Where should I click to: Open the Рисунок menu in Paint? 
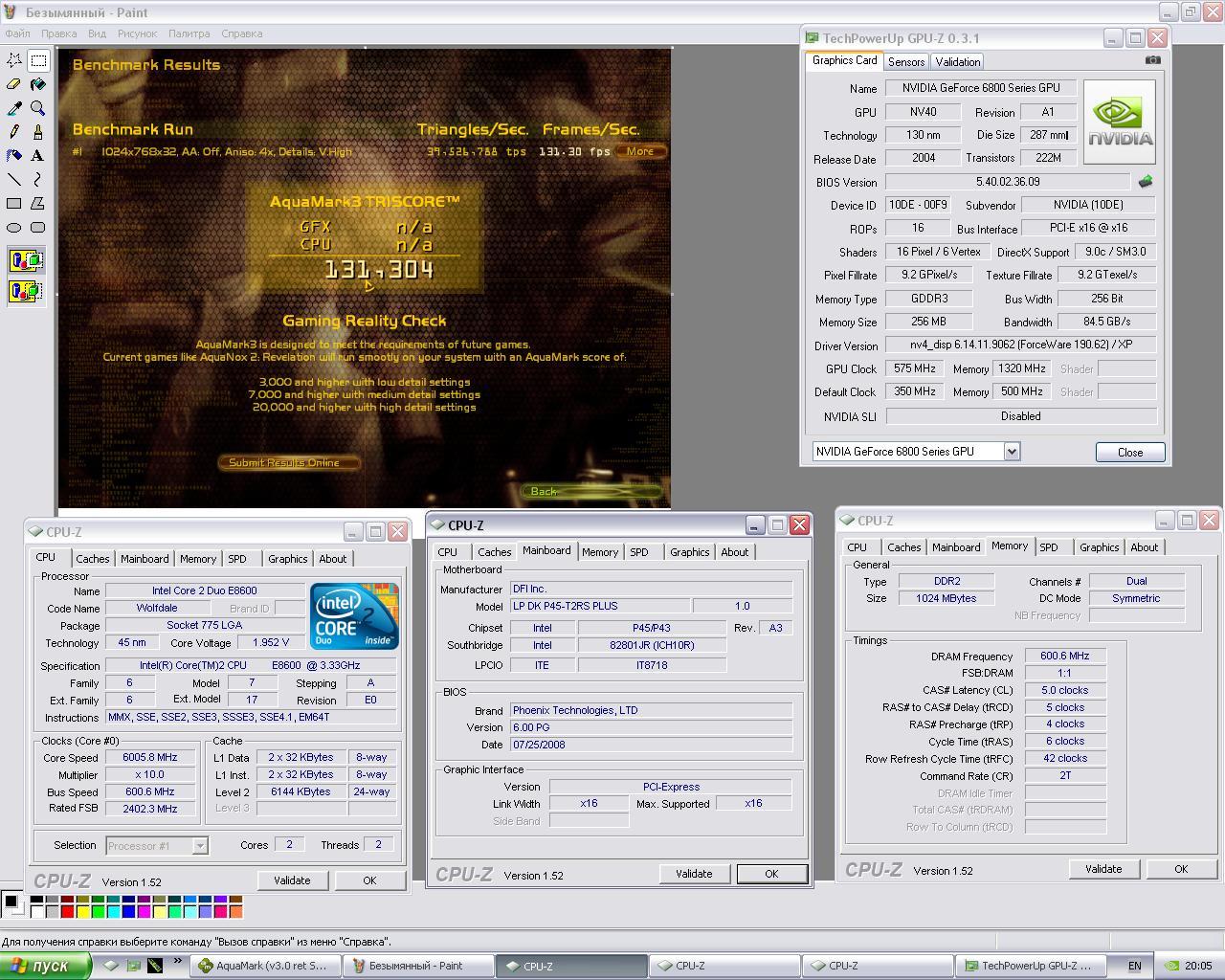(137, 33)
